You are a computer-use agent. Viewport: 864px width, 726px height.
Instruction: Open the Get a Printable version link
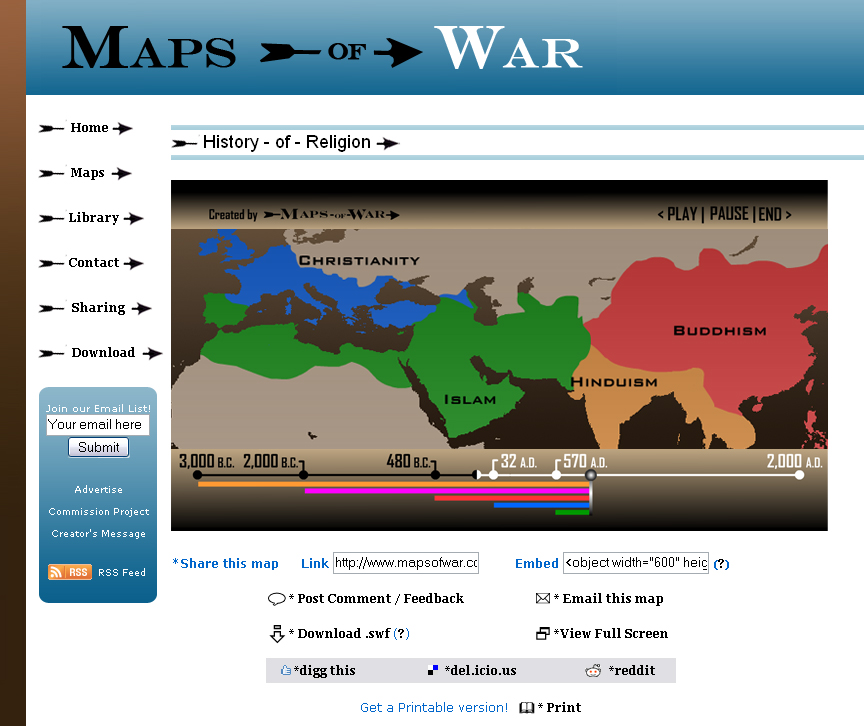pos(433,708)
